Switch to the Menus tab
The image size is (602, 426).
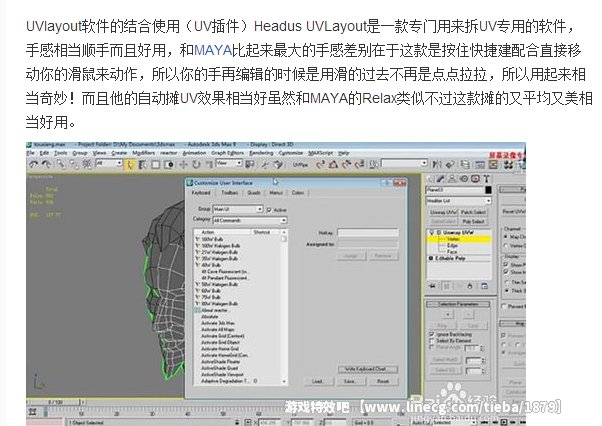(276, 193)
